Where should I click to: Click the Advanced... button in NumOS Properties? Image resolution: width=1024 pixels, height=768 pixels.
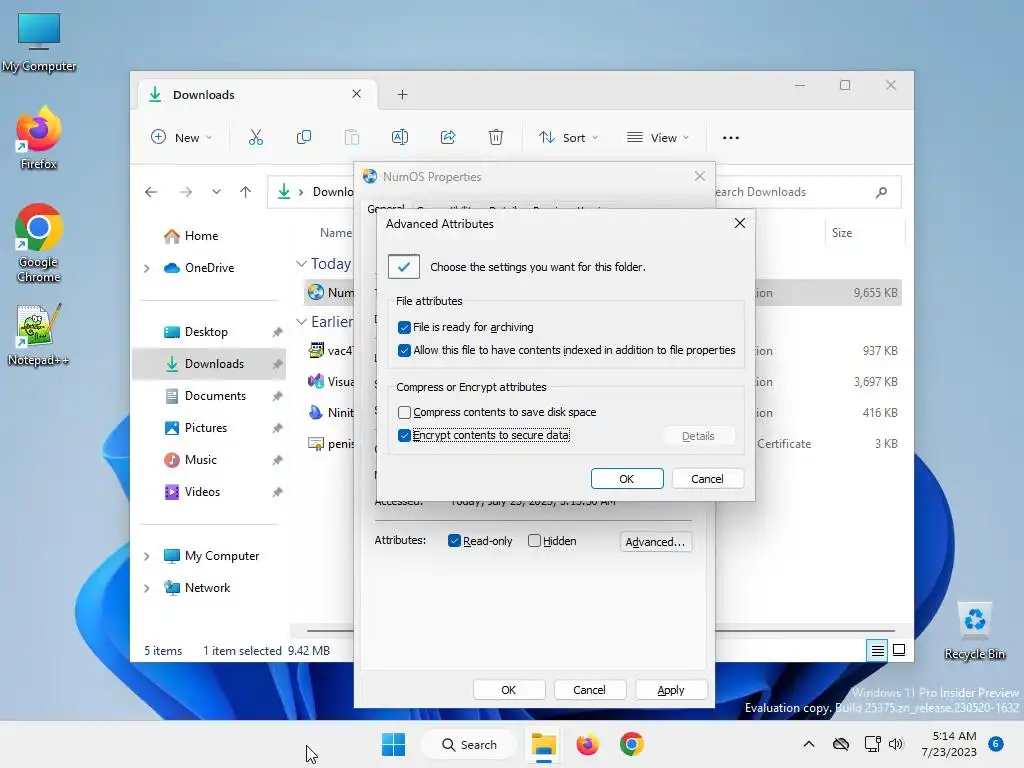click(655, 541)
